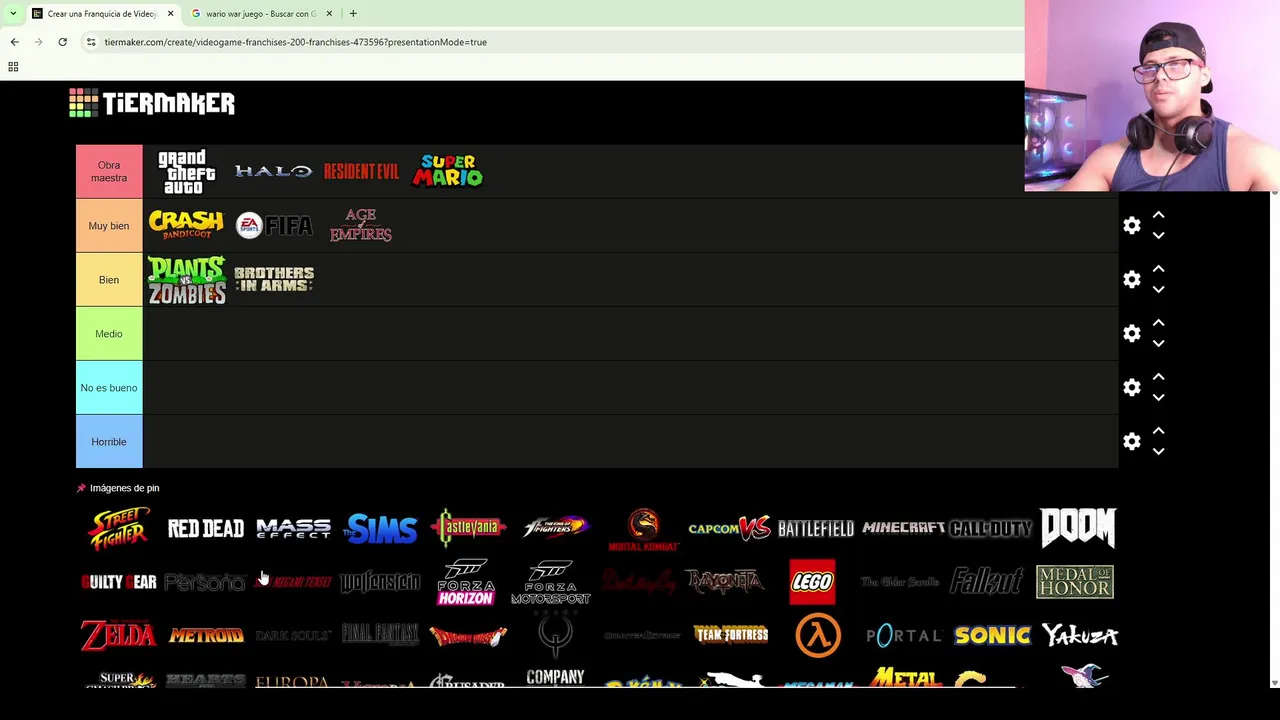The height and width of the screenshot is (720, 1280).
Task: Pick the Medal of Honor logo
Action: pos(1075,582)
